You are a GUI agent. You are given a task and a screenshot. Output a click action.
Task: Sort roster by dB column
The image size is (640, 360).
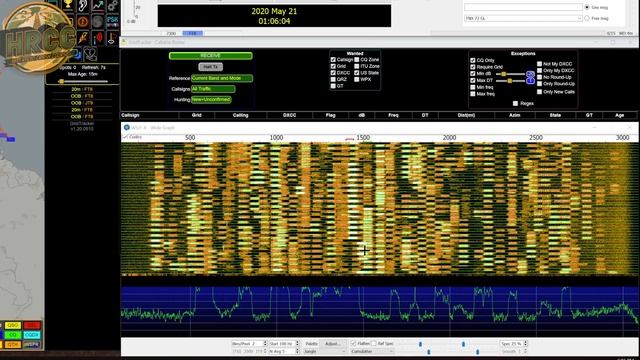coord(362,116)
